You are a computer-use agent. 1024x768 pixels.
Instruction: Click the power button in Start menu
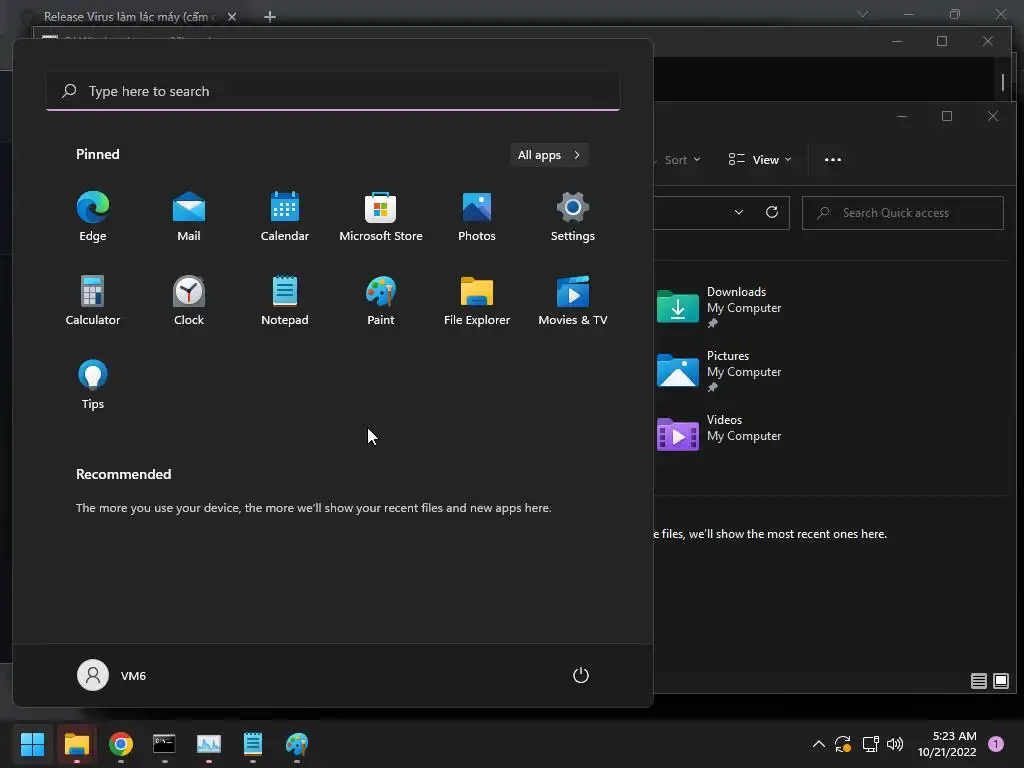pyautogui.click(x=581, y=675)
